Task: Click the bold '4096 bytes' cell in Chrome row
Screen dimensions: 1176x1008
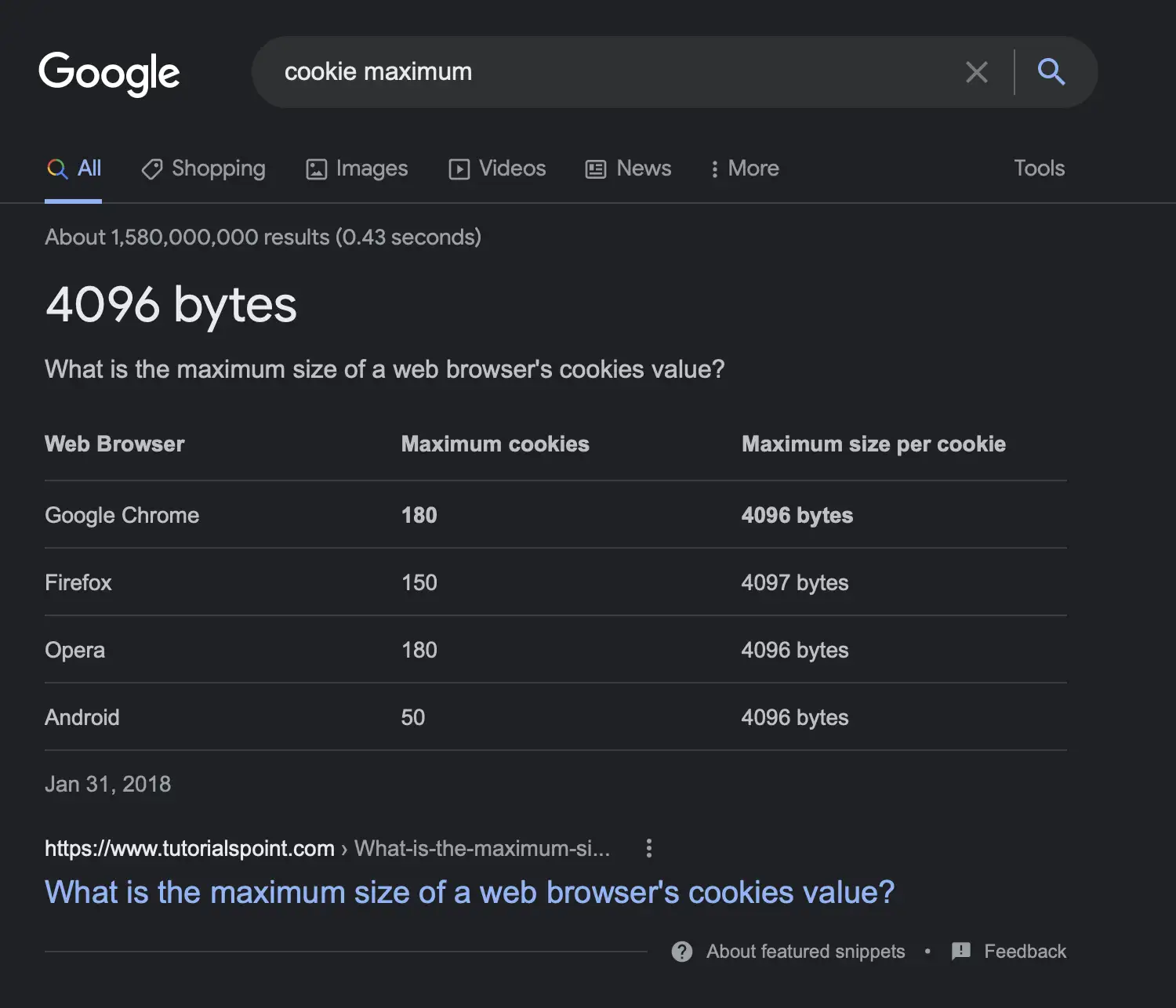Action: point(797,515)
